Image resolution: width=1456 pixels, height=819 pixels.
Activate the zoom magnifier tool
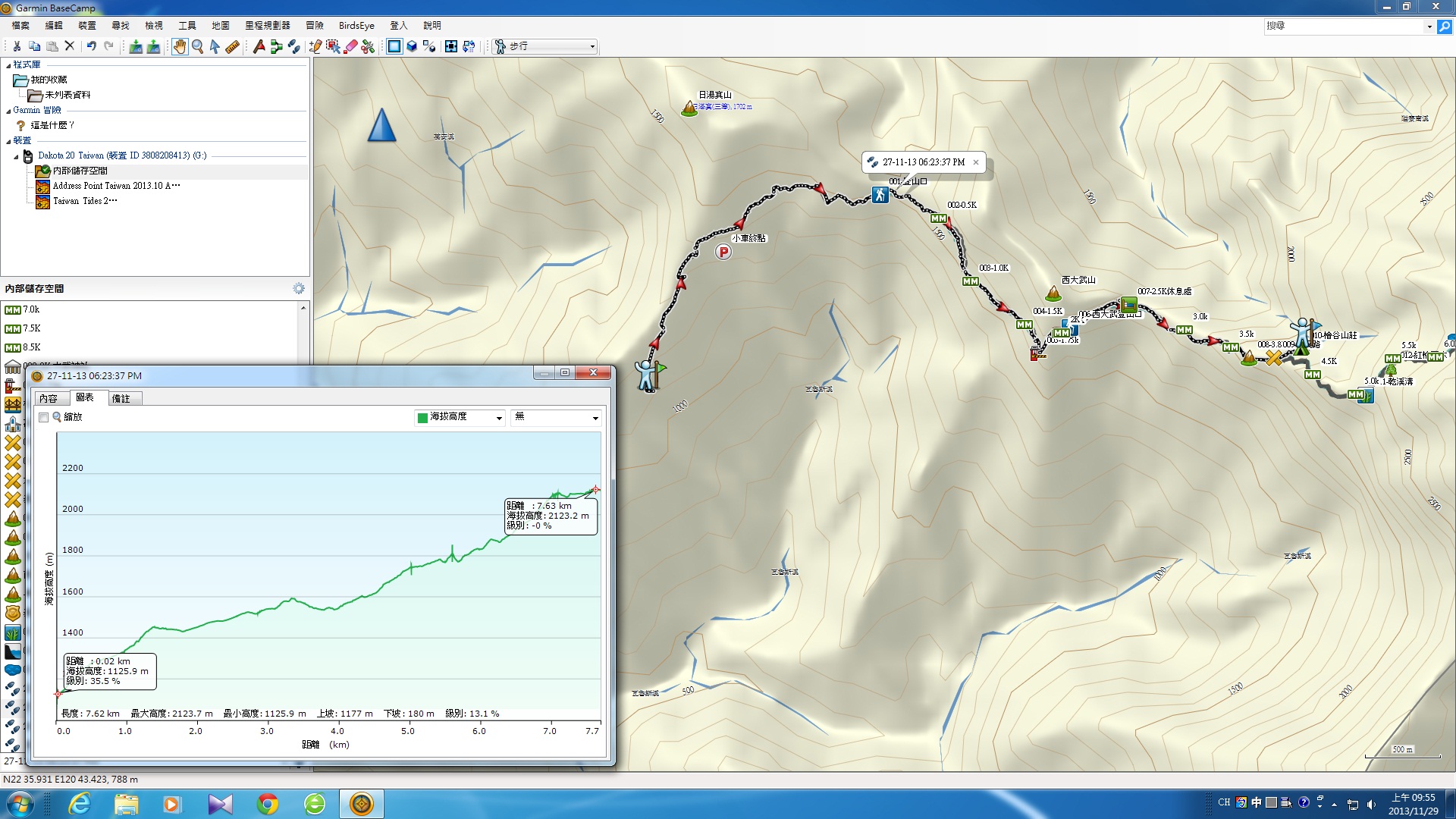tap(198, 46)
